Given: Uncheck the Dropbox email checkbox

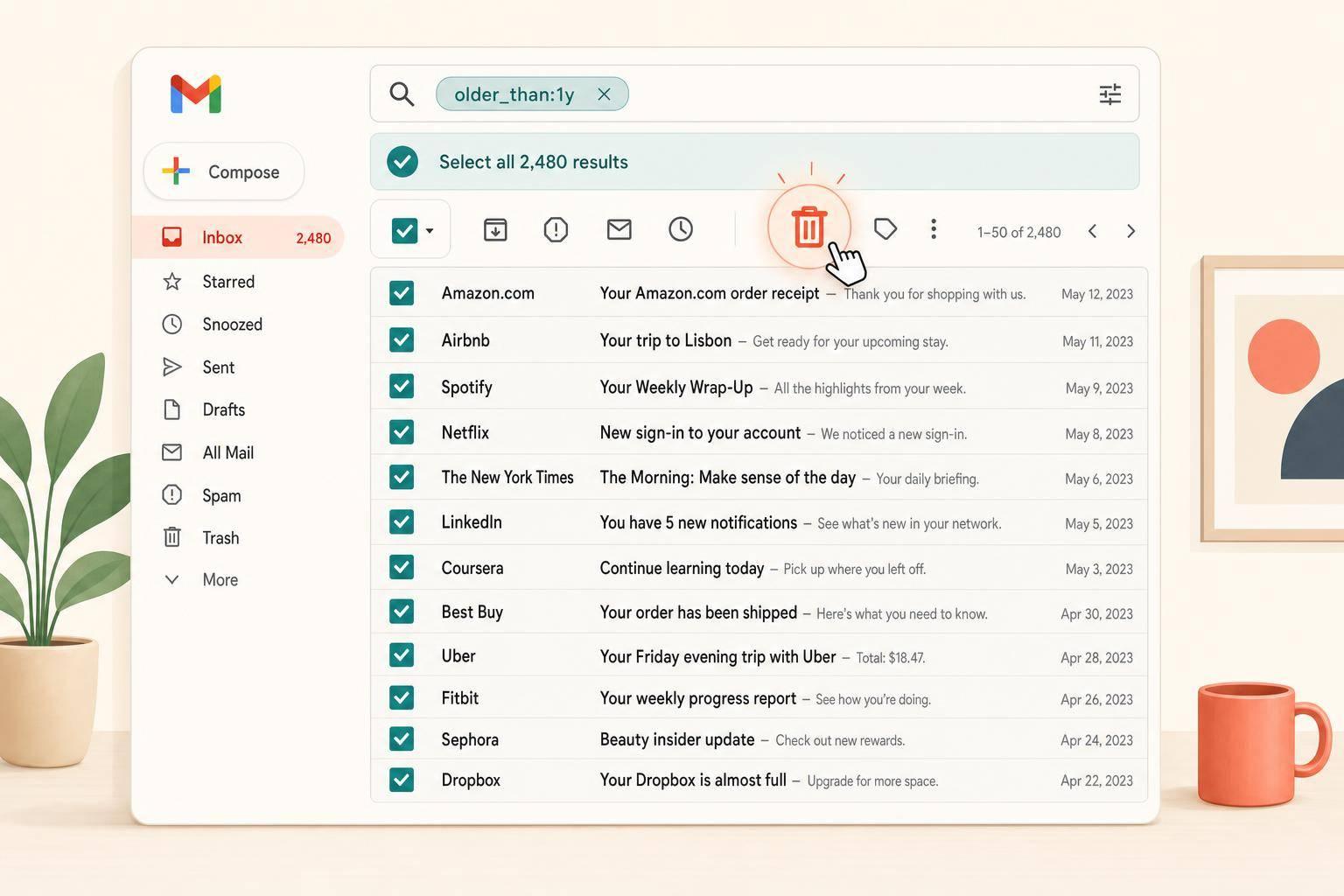Looking at the screenshot, I should tap(402, 779).
